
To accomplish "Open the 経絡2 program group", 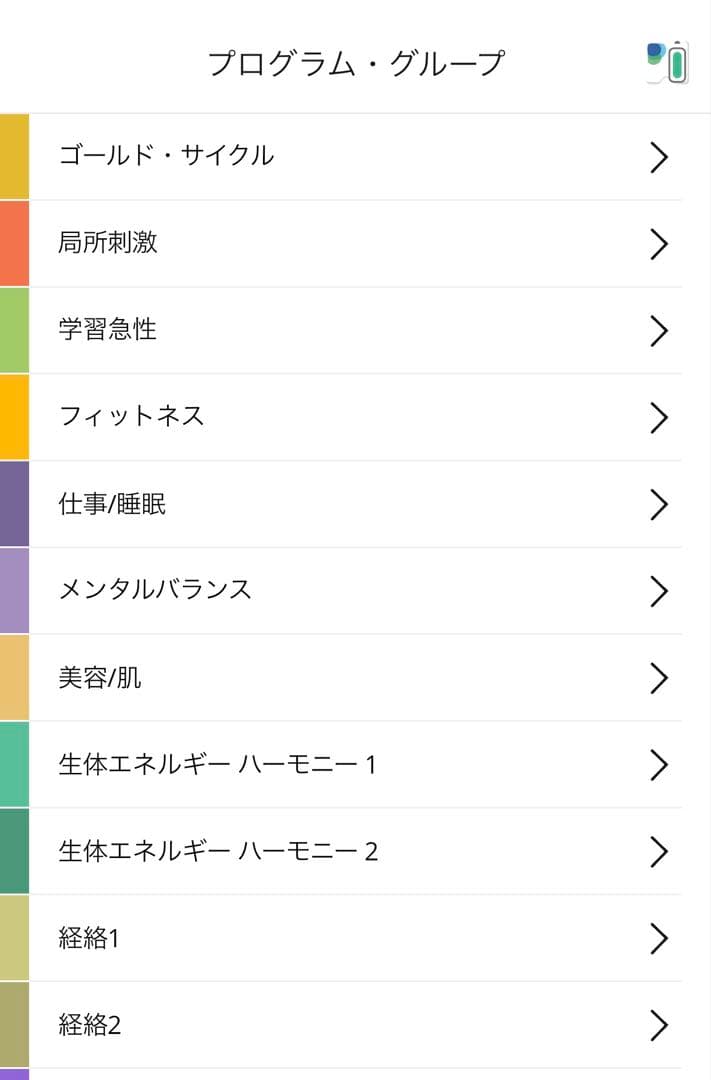I will pos(90,1025).
